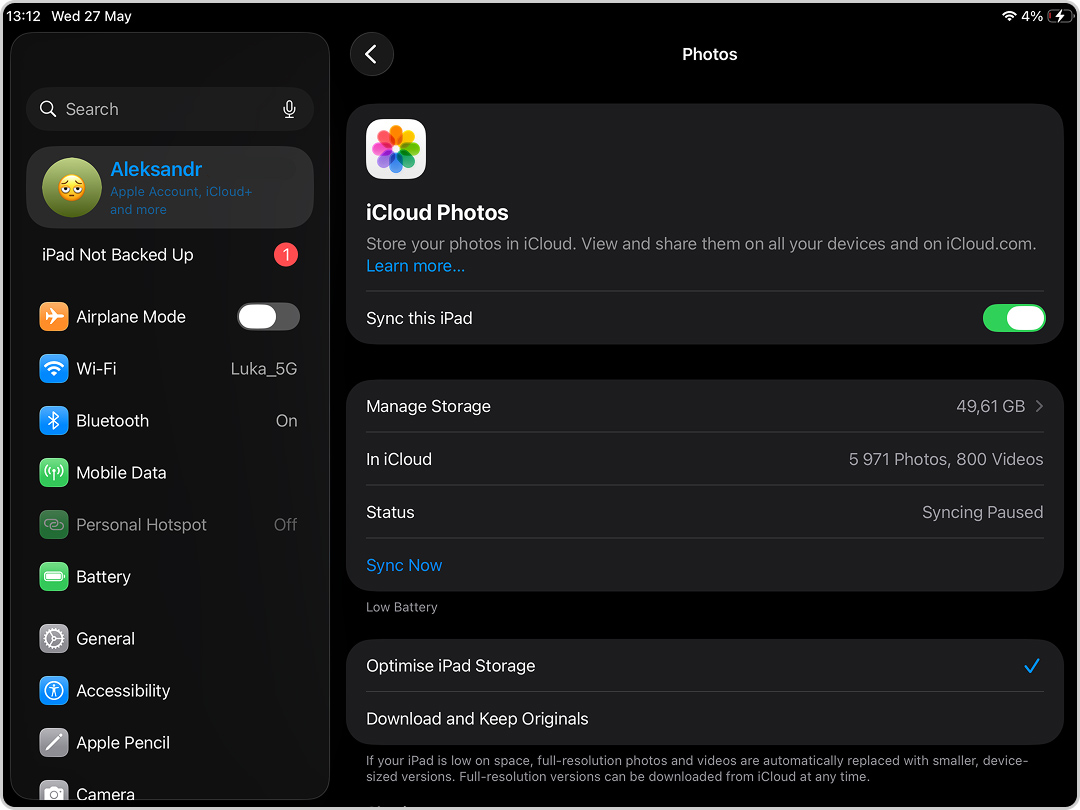Tap the 49,61 GB storage value
The image size is (1080, 810).
[990, 406]
